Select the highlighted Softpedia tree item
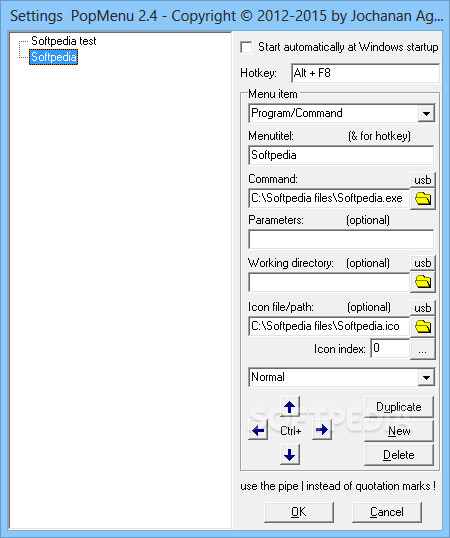Viewport: 450px width, 538px height. (54, 57)
